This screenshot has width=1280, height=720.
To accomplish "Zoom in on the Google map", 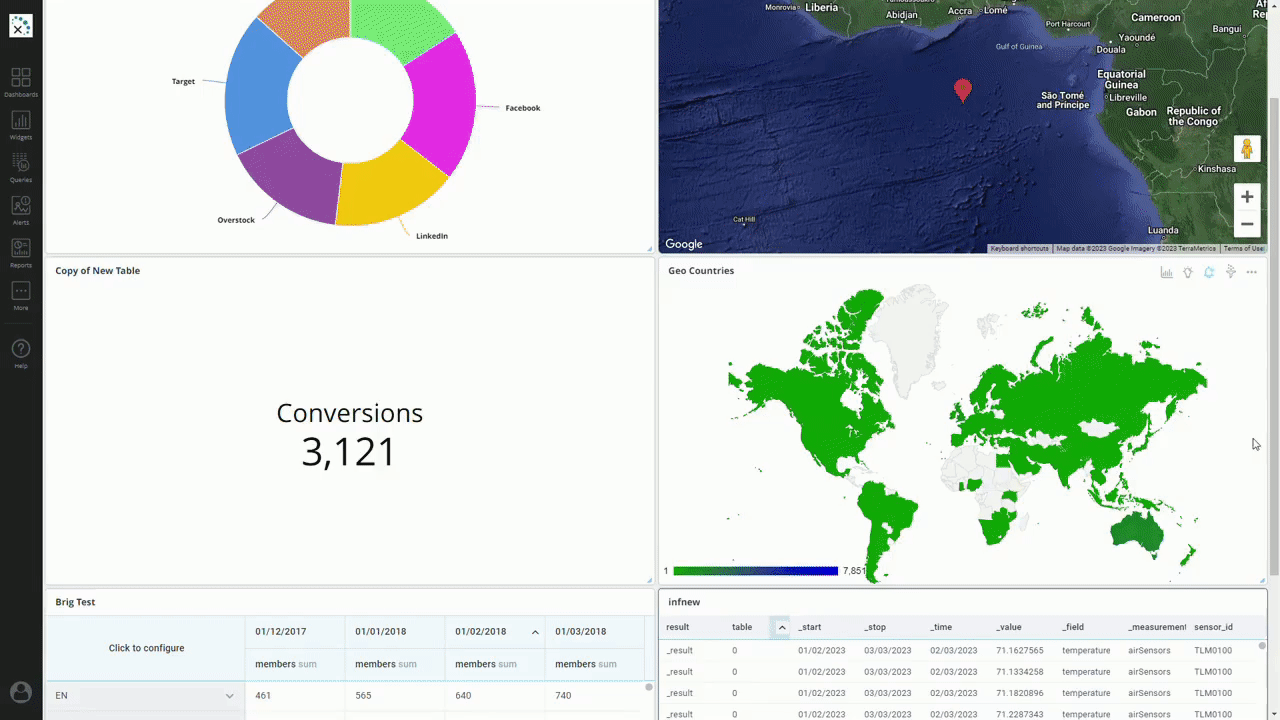I will click(x=1247, y=197).
